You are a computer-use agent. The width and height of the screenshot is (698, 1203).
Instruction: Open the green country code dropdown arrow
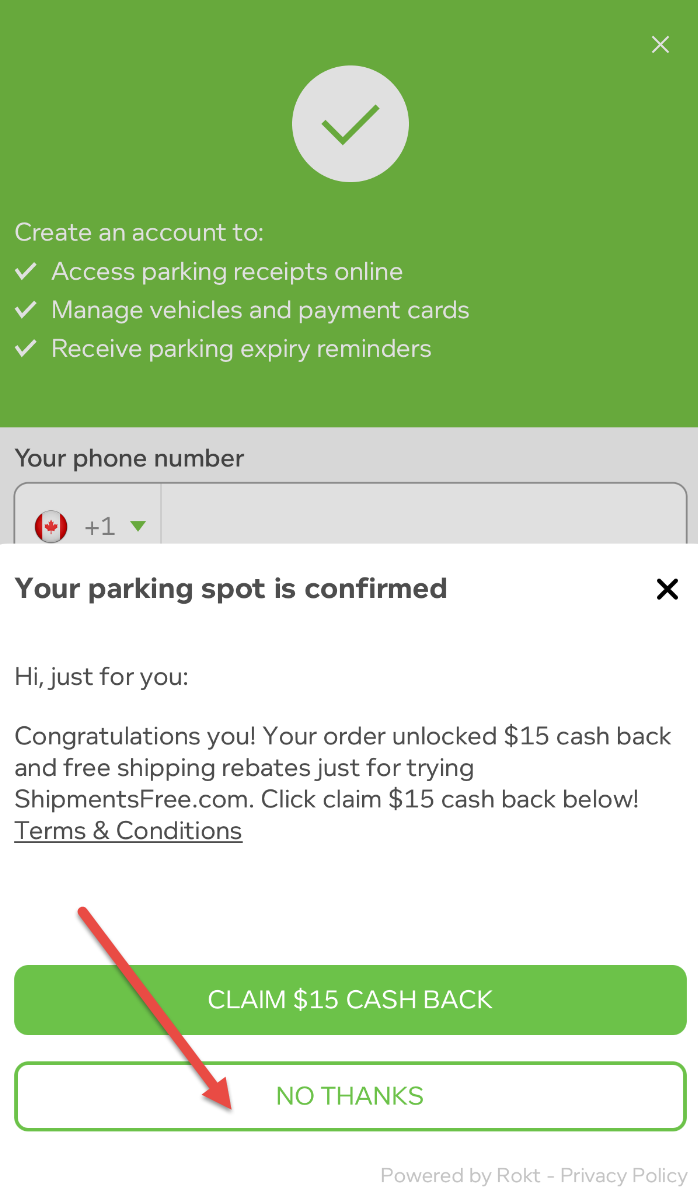tap(138, 526)
